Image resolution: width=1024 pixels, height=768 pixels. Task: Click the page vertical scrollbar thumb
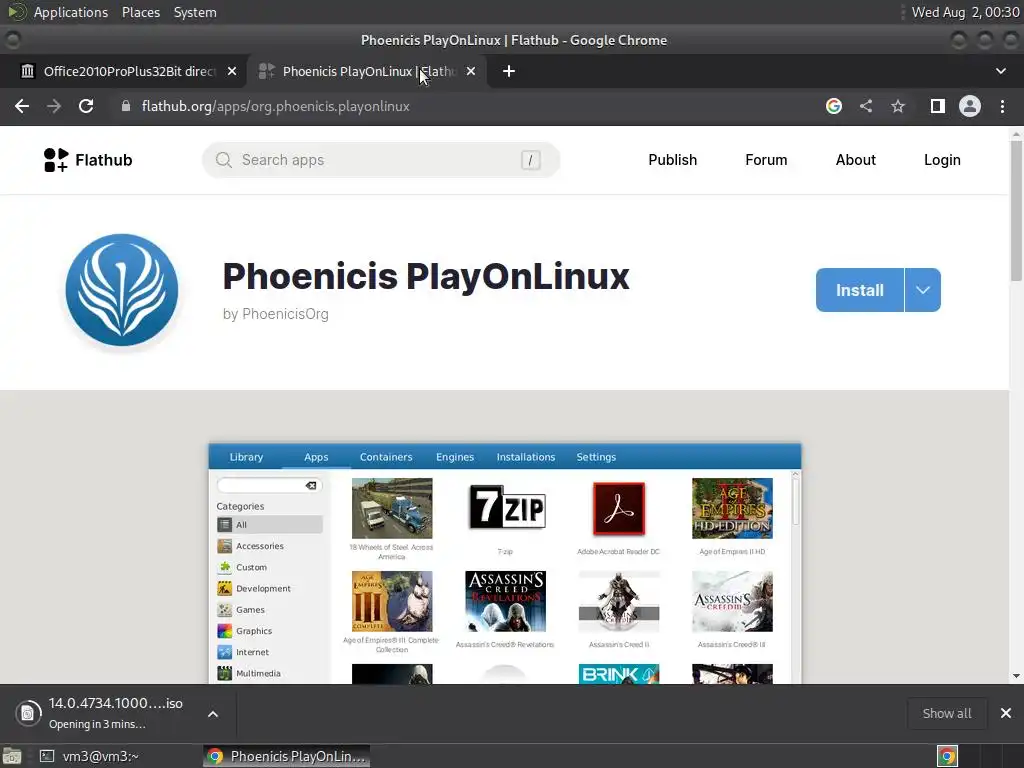[1016, 210]
